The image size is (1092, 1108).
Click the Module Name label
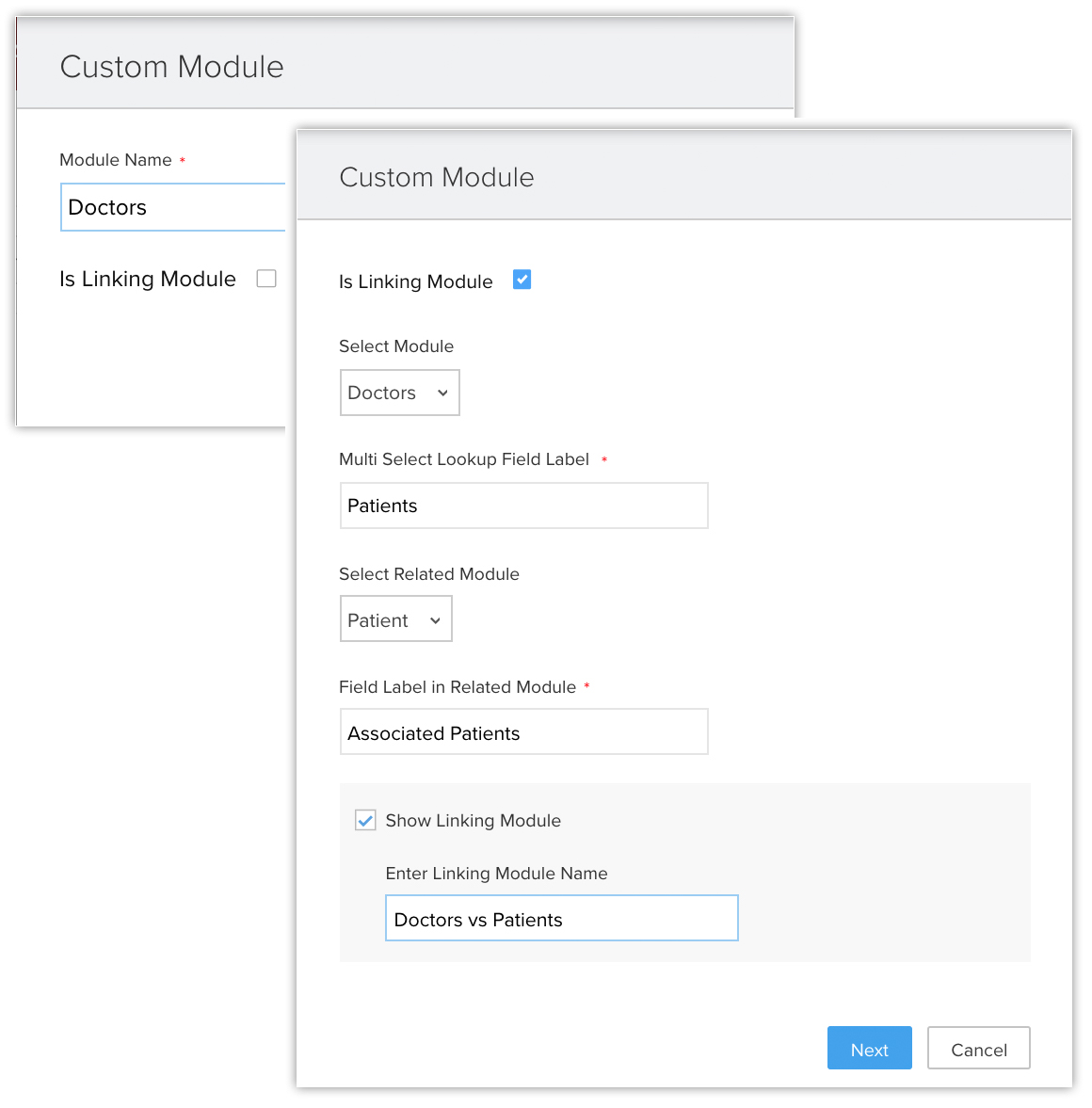(x=116, y=160)
